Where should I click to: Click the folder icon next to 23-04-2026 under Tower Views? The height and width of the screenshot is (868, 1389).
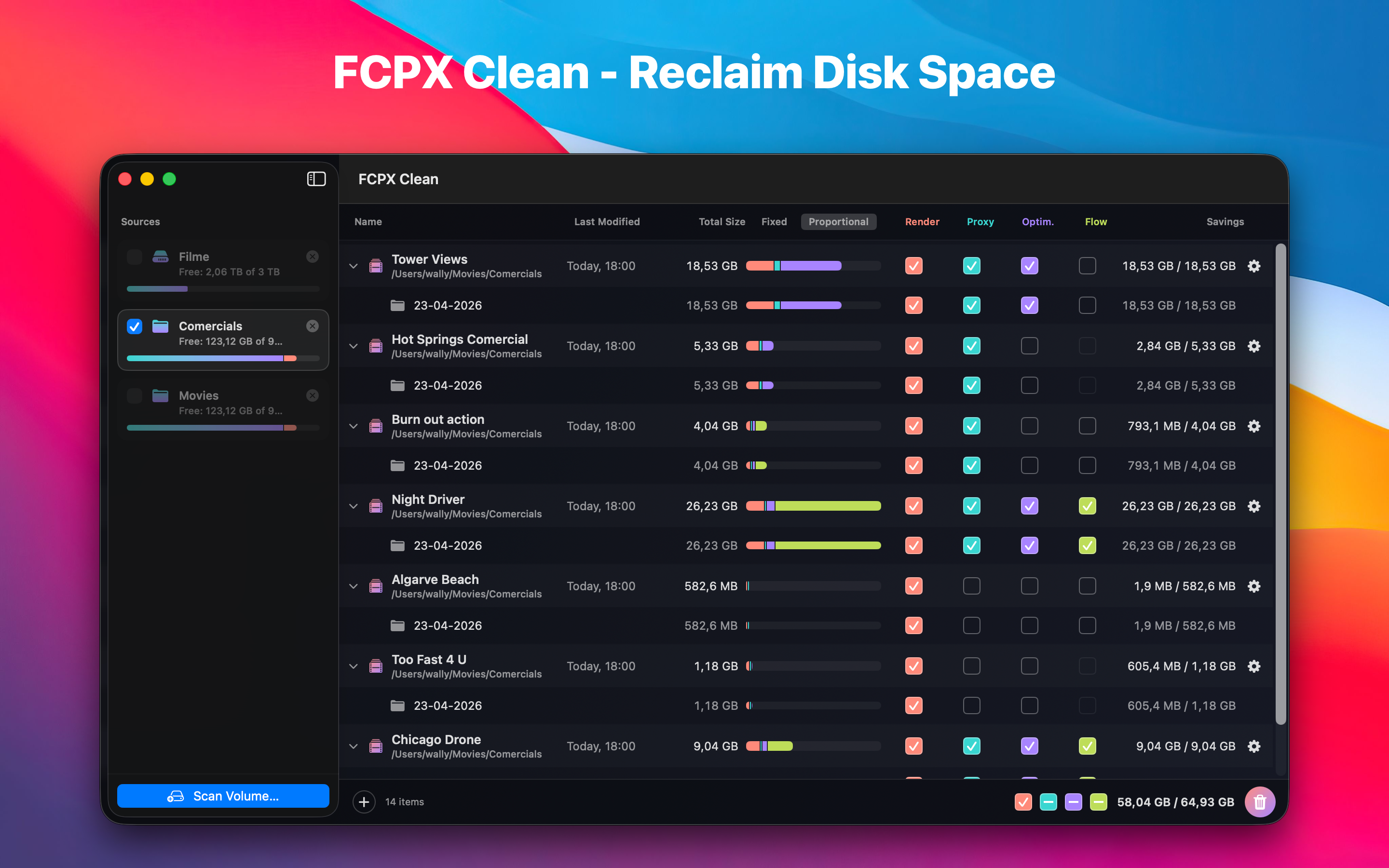(397, 305)
